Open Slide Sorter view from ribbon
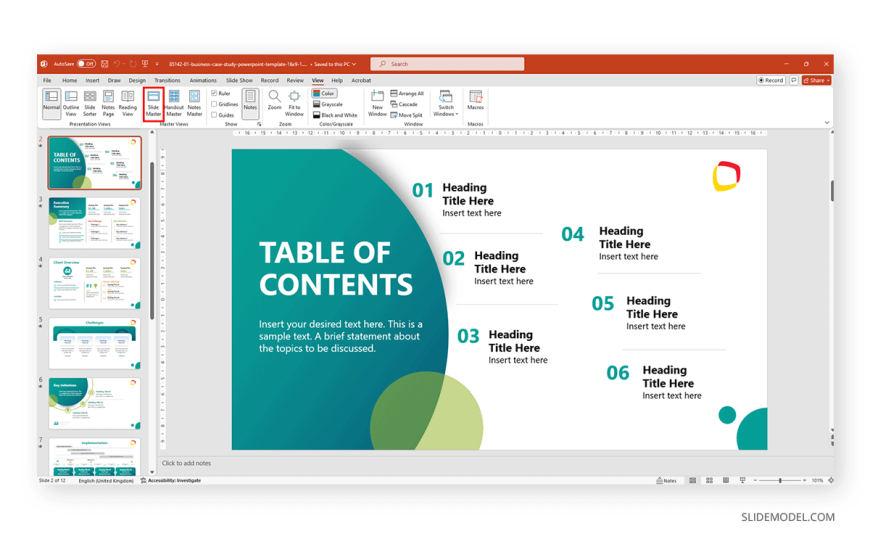The image size is (870, 539). pyautogui.click(x=90, y=103)
